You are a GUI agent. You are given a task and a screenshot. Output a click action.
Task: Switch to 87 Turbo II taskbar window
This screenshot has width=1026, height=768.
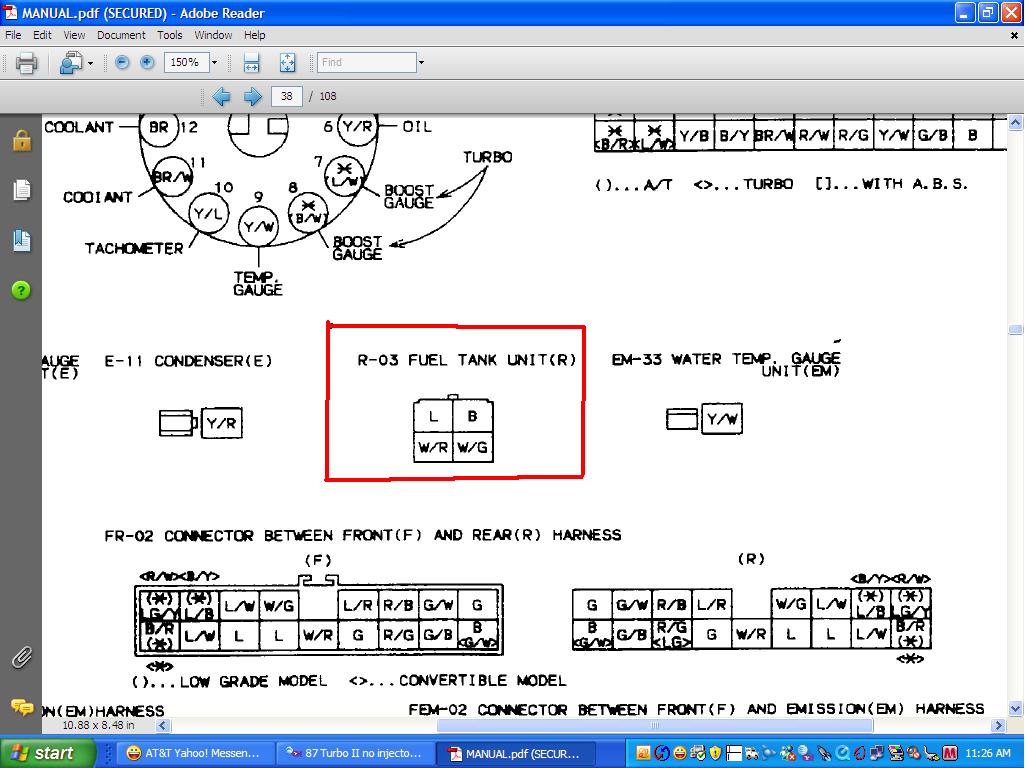[354, 753]
